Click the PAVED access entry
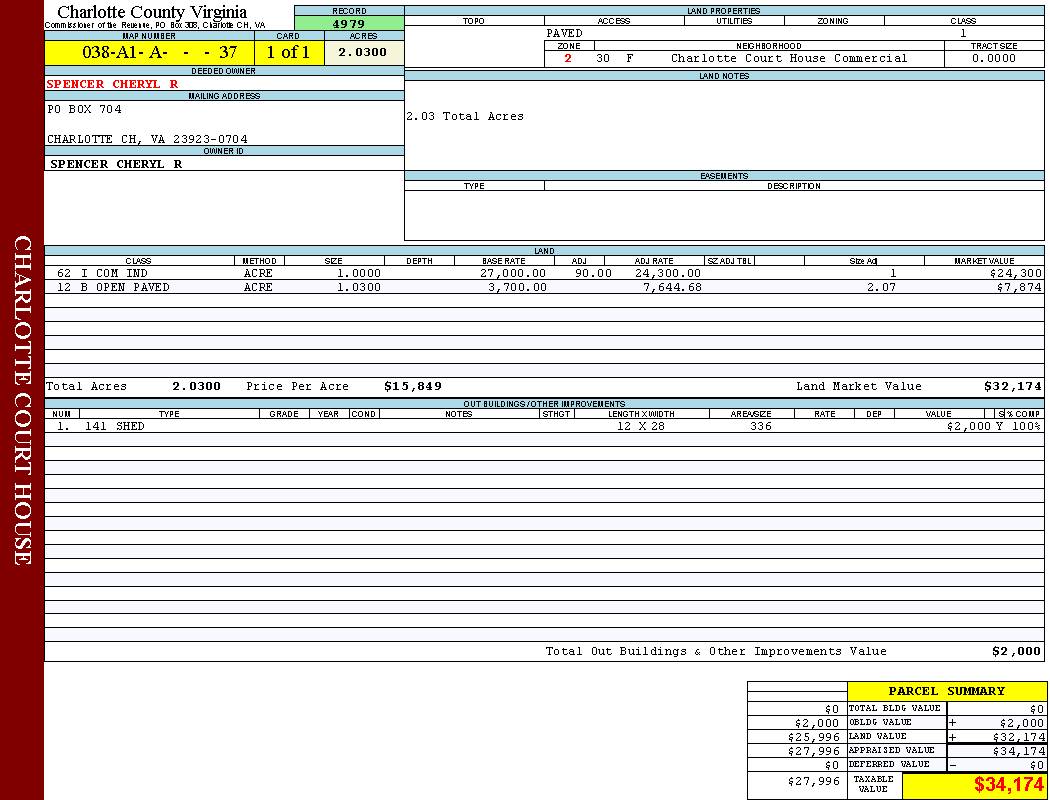 click(565, 33)
